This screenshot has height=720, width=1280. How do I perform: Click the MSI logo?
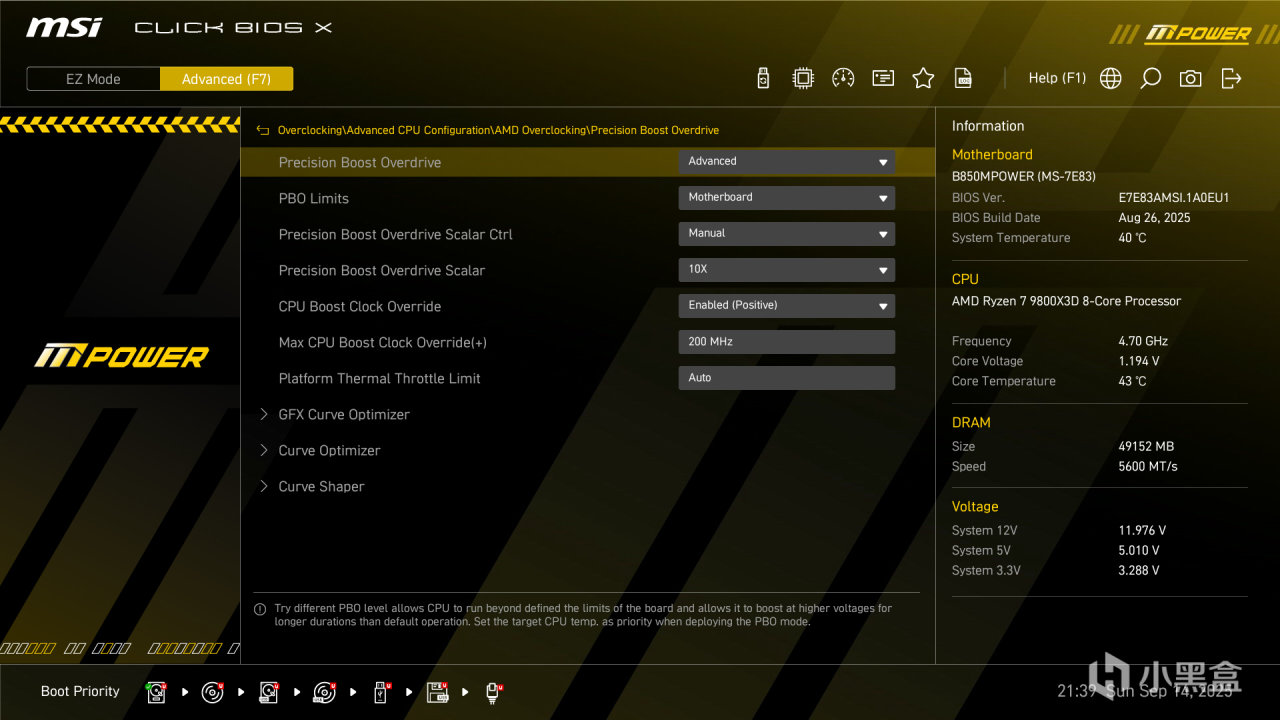click(x=64, y=27)
